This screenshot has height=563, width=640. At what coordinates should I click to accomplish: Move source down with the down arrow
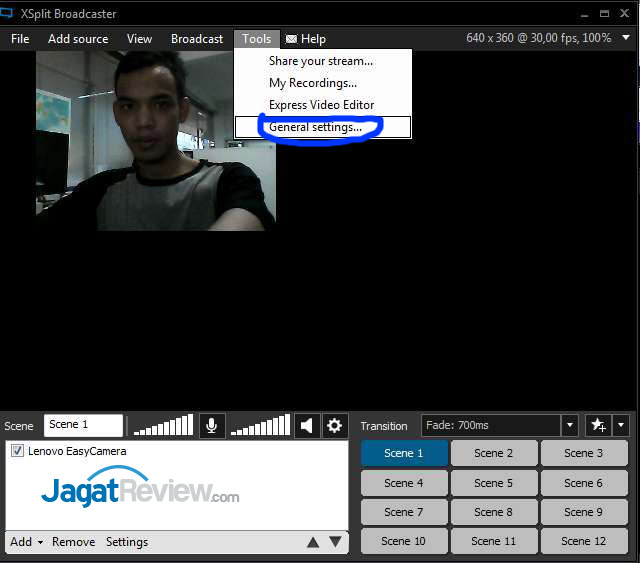pos(336,542)
